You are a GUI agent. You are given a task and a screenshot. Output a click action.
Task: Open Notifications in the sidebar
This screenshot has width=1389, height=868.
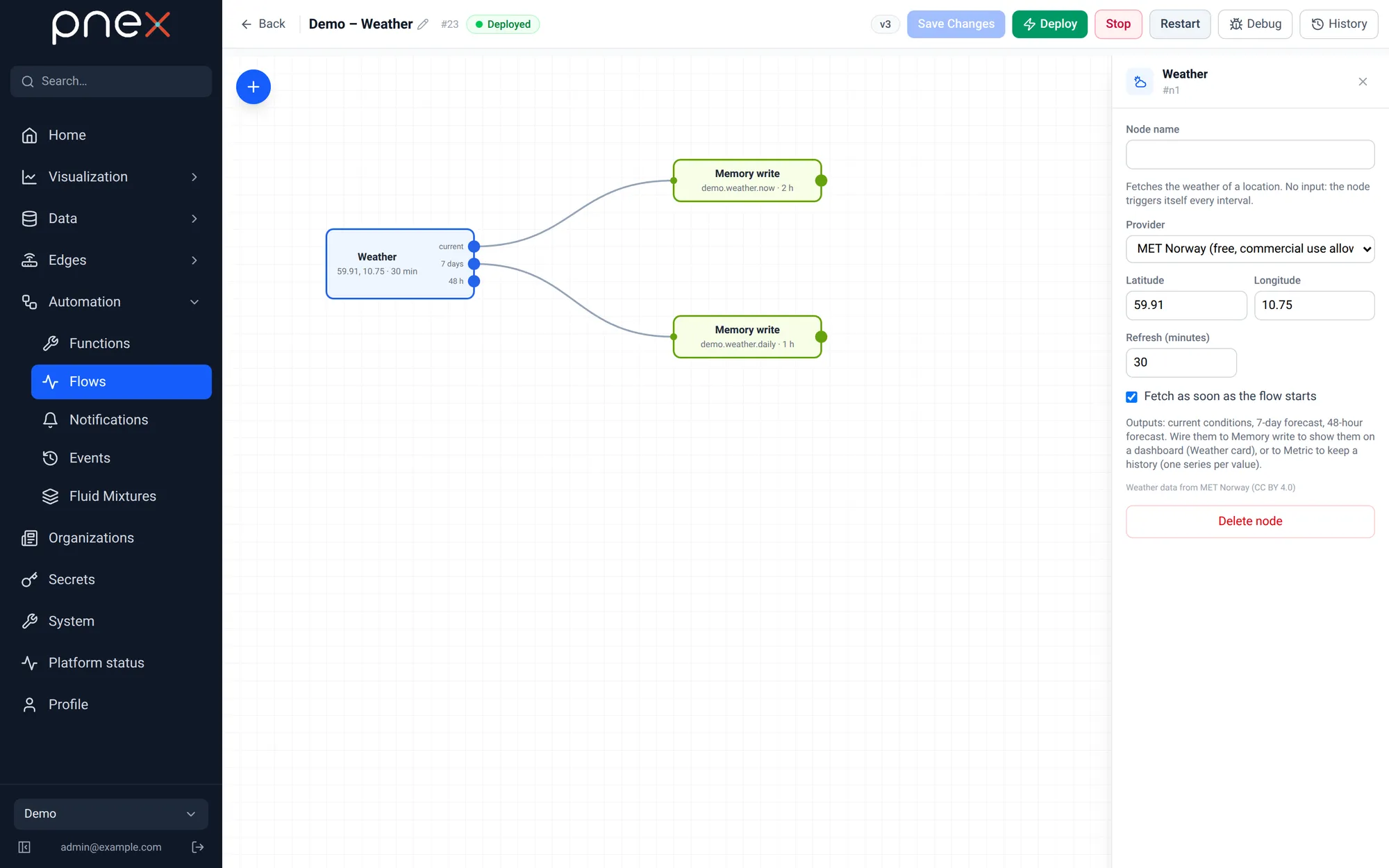(122, 420)
